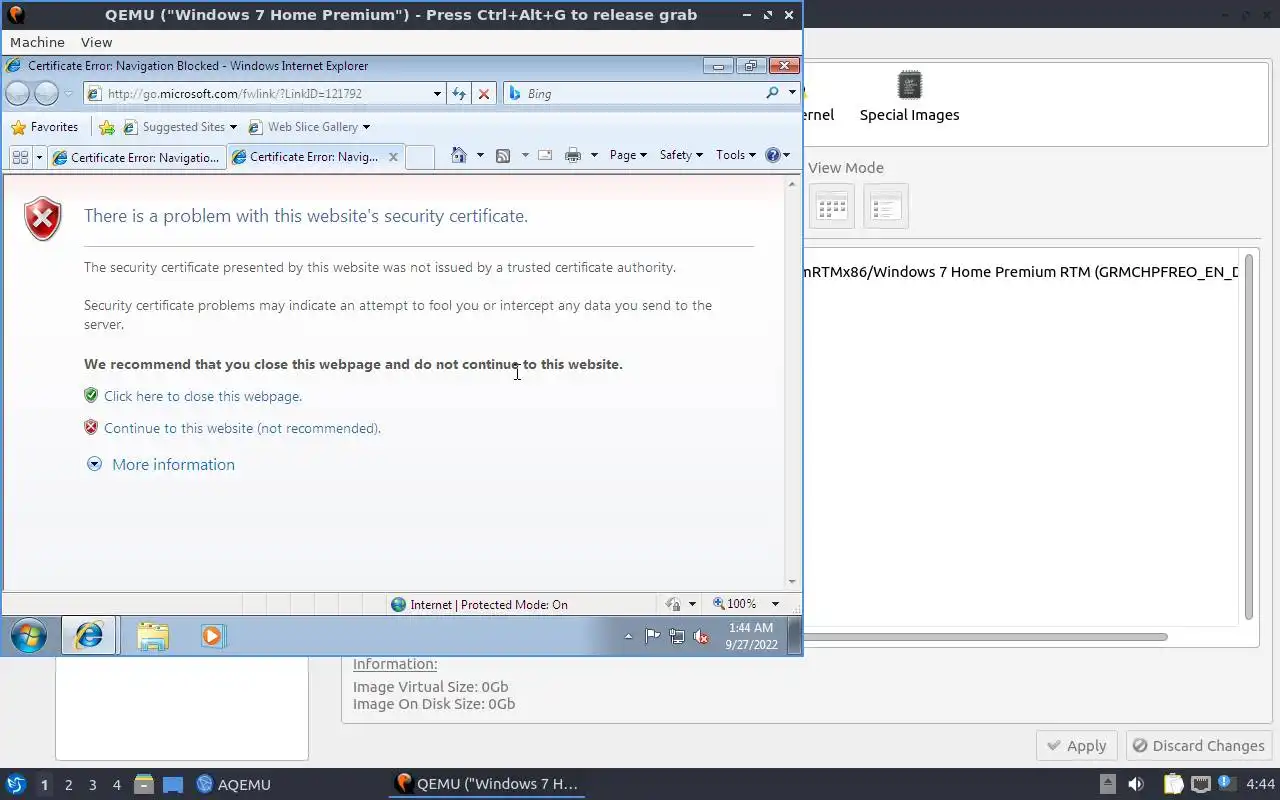Switch AQEMU to icon grid view mode
The image size is (1280, 800).
click(x=832, y=207)
